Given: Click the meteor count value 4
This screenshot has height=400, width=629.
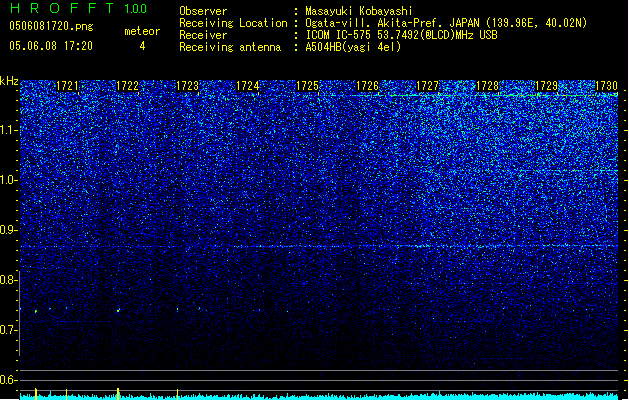Looking at the screenshot, I should pos(142,47).
